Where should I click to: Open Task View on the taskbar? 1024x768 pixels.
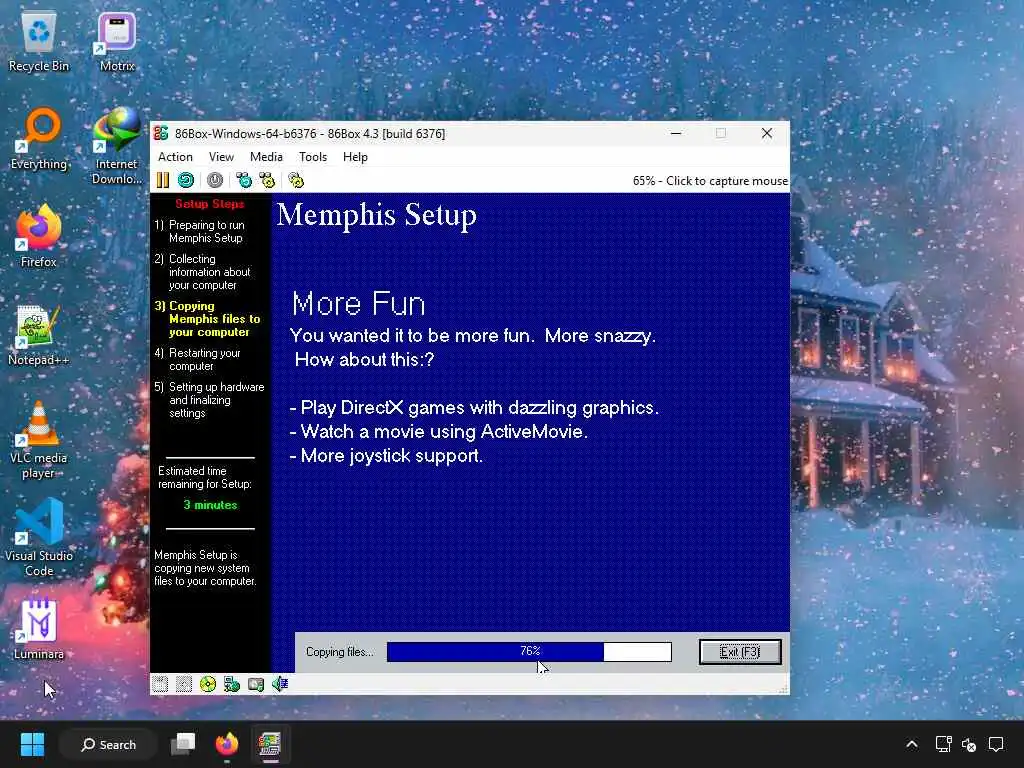[x=183, y=744]
